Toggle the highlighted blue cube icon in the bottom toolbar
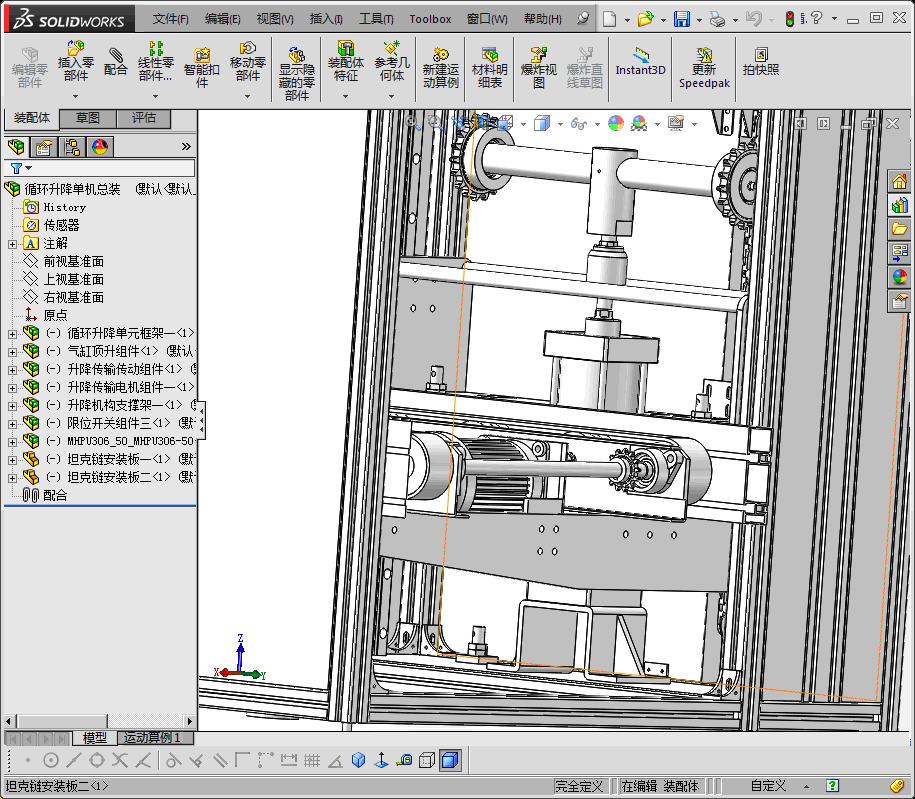The image size is (915, 799). 450,760
